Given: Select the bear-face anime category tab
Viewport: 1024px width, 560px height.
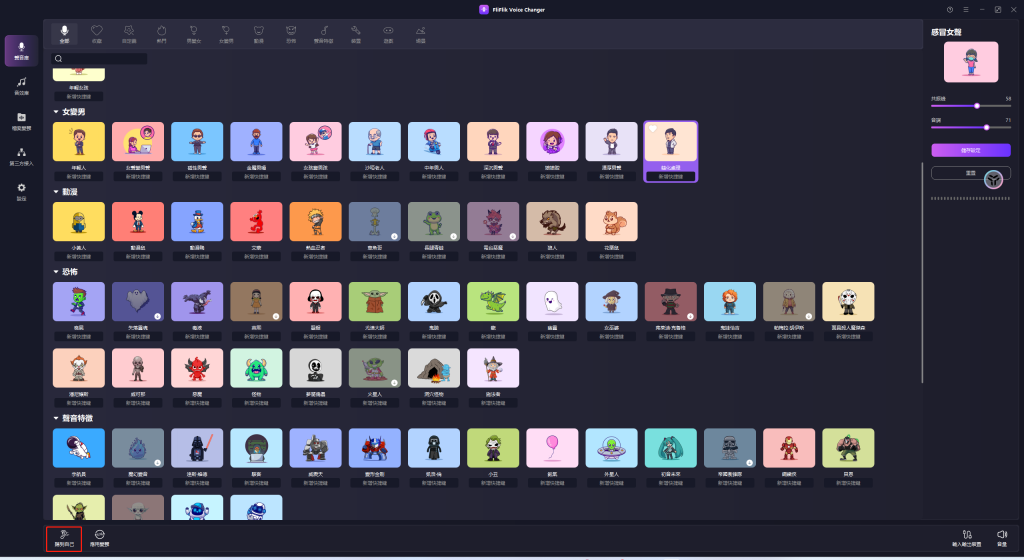Looking at the screenshot, I should (259, 34).
